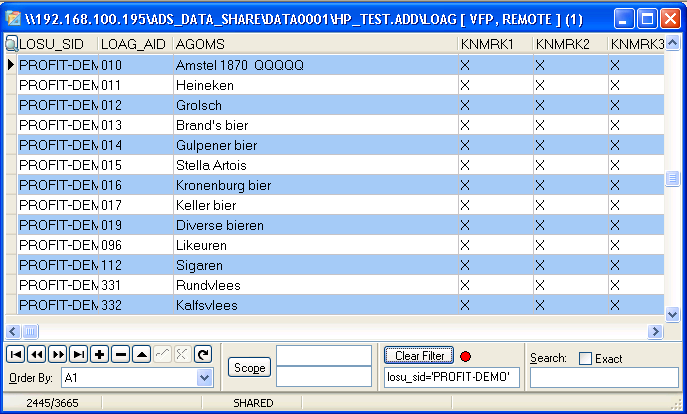The width and height of the screenshot is (687, 414).
Task: Close the LOAG table window
Action: pos(670,19)
